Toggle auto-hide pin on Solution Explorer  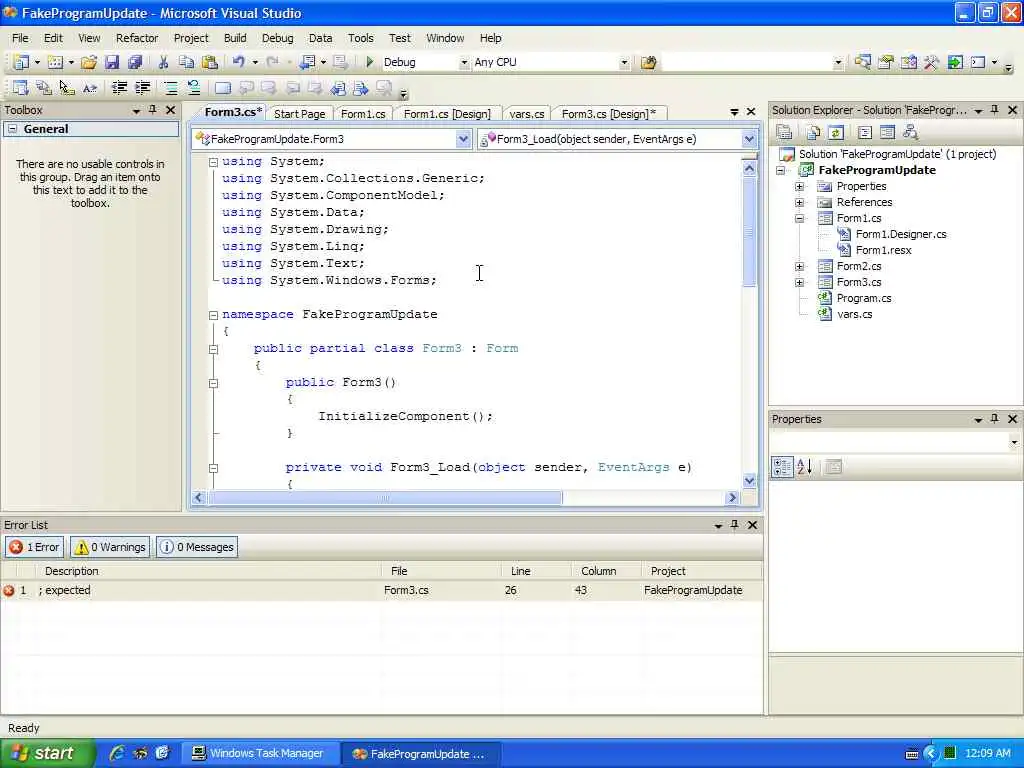995,110
